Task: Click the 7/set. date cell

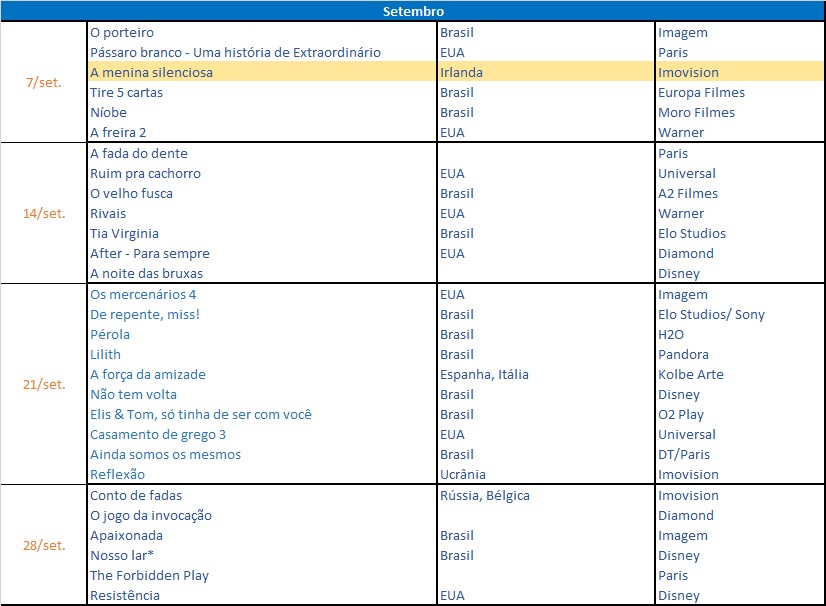Action: pos(44,82)
